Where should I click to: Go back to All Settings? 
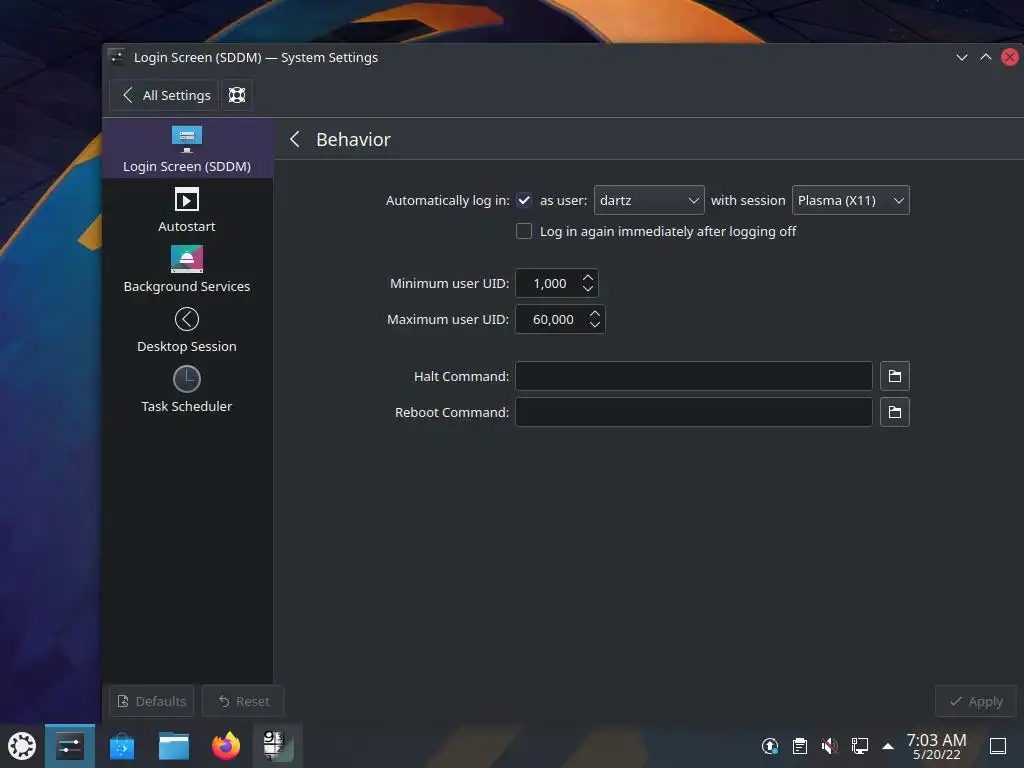[165, 95]
